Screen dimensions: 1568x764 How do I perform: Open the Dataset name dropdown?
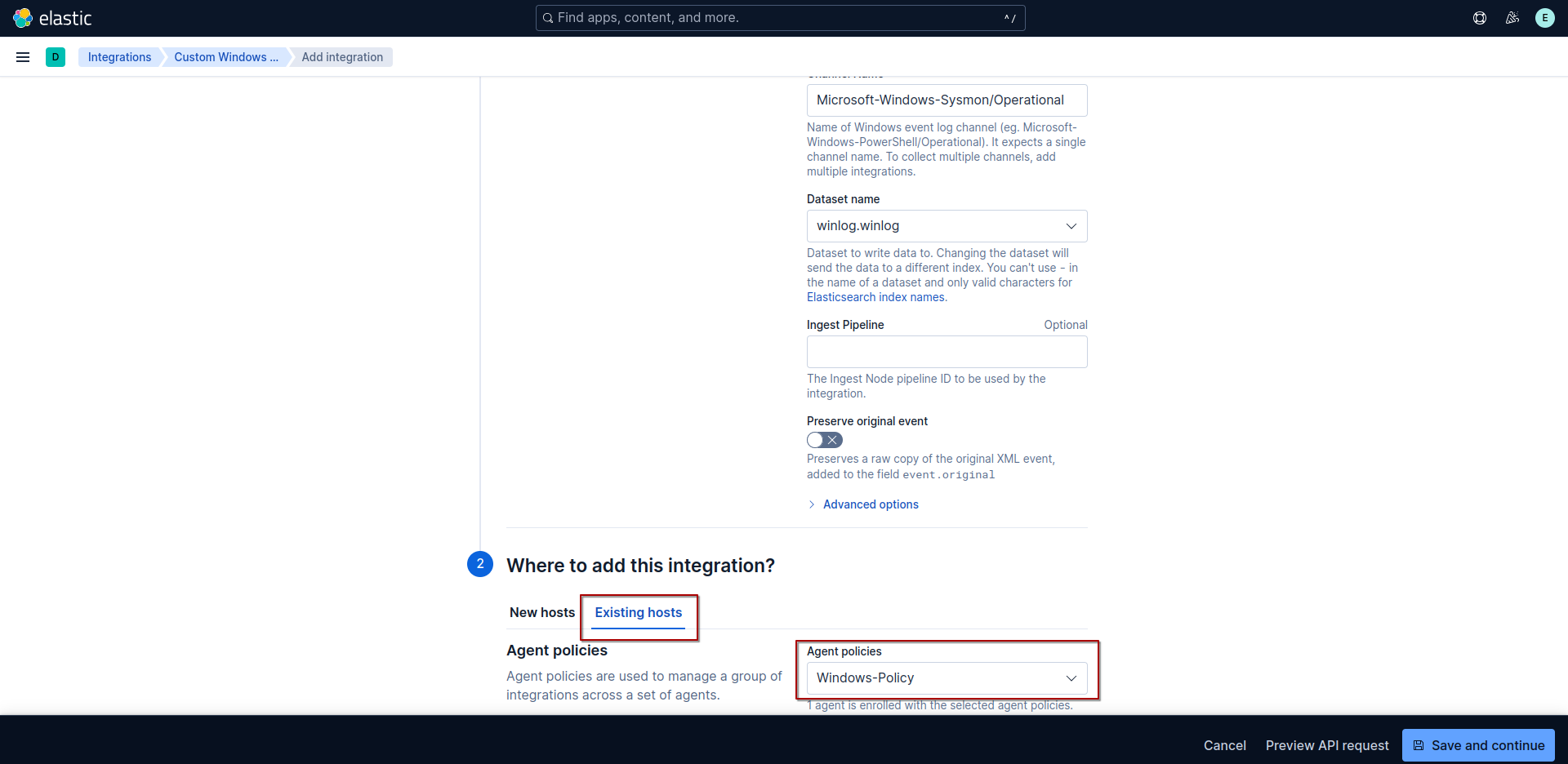pos(947,226)
